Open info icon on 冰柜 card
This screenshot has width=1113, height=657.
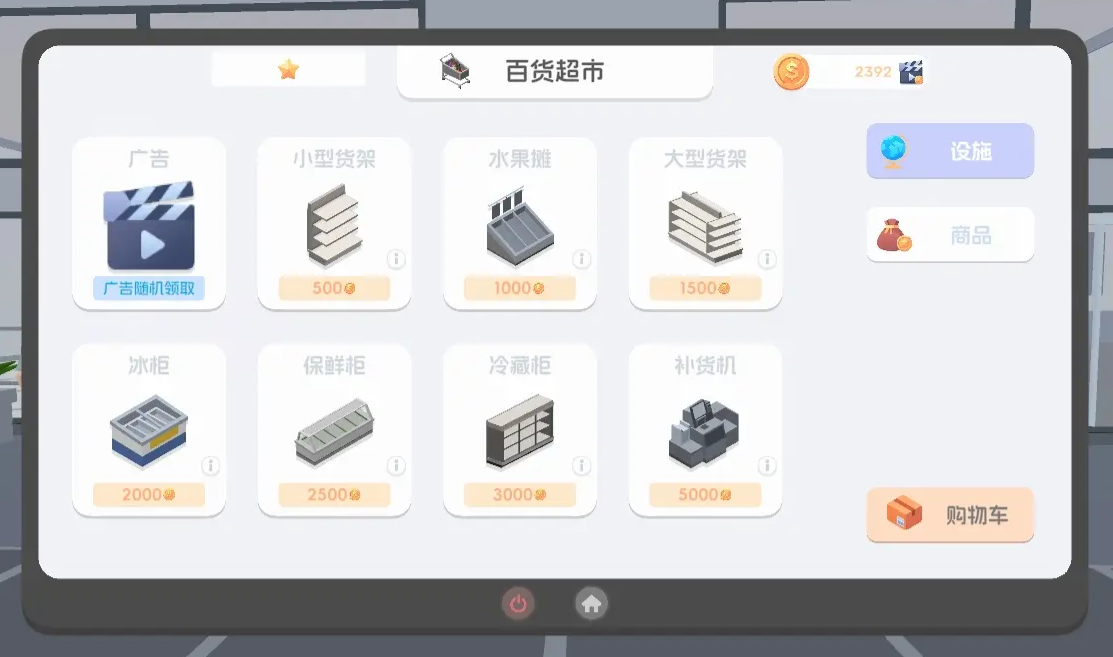pos(210,465)
